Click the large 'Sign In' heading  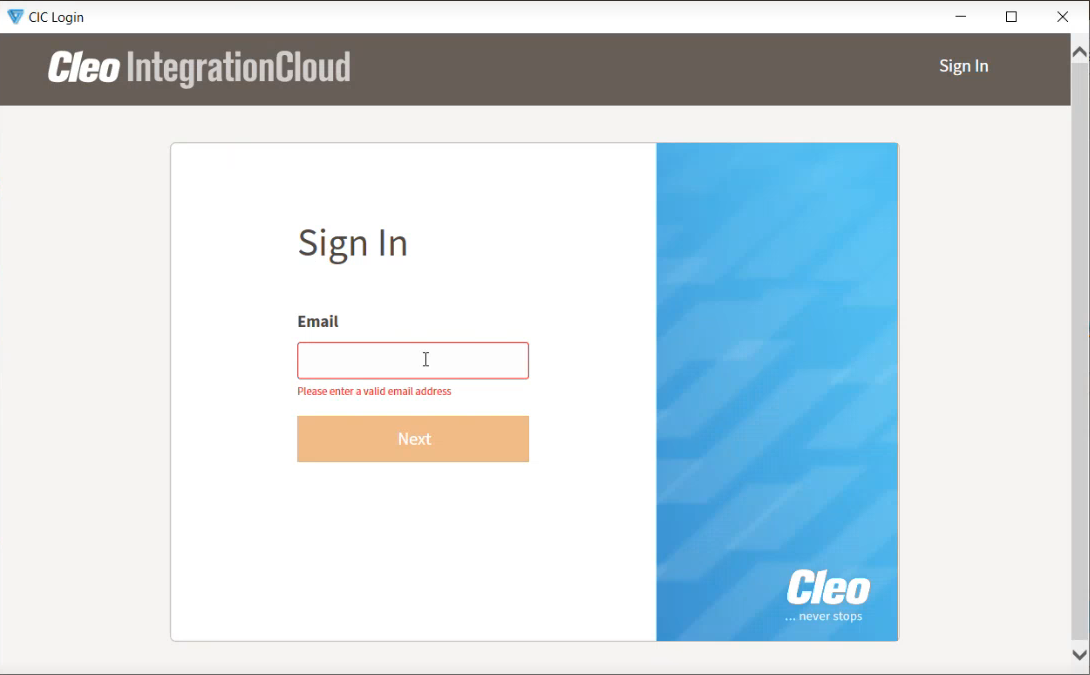point(352,243)
